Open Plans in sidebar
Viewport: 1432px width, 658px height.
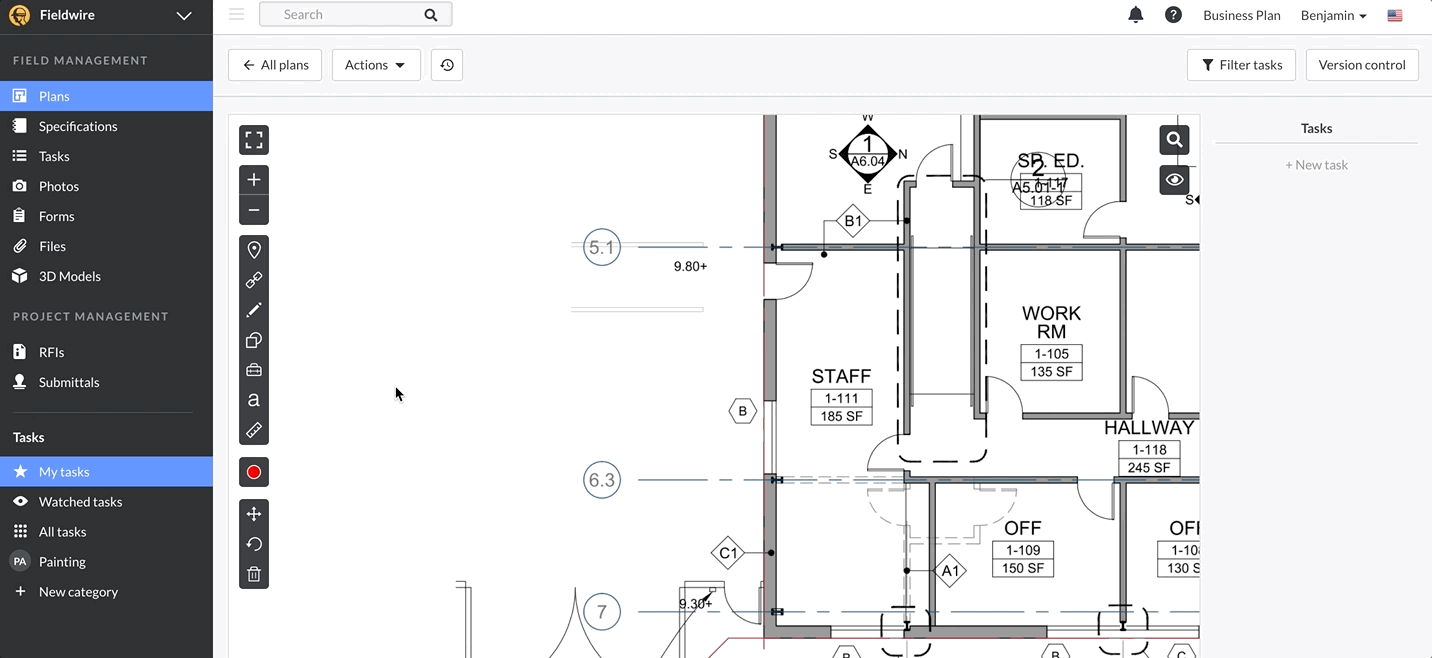coord(106,96)
